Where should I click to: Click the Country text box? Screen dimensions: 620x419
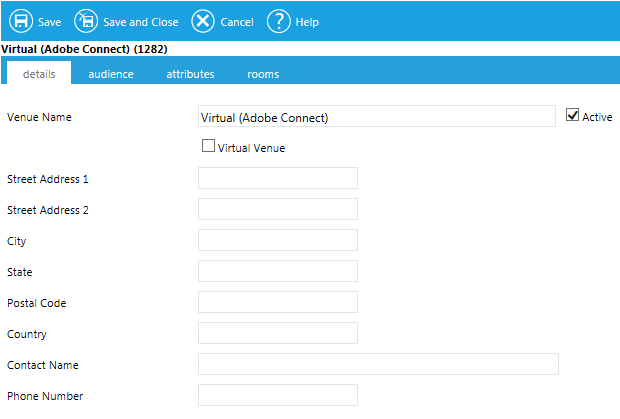(277, 333)
